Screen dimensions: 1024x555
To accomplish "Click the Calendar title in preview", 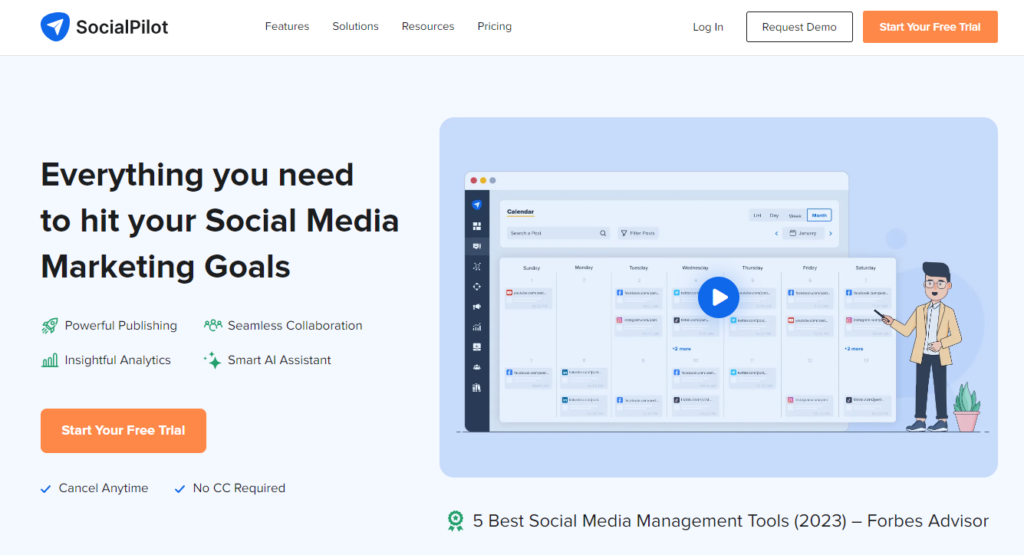I will (520, 212).
